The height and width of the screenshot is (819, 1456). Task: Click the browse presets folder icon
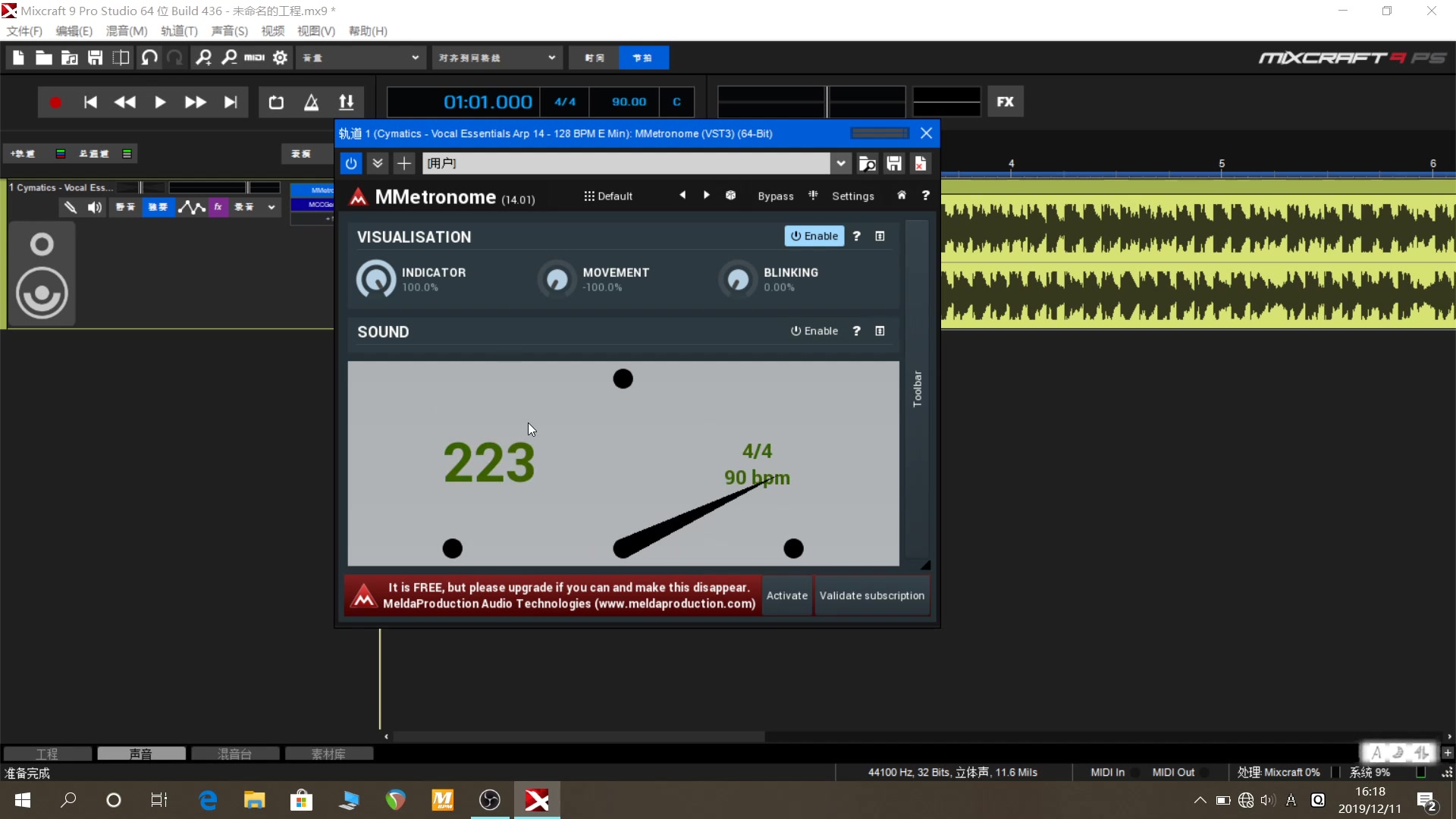tap(868, 163)
